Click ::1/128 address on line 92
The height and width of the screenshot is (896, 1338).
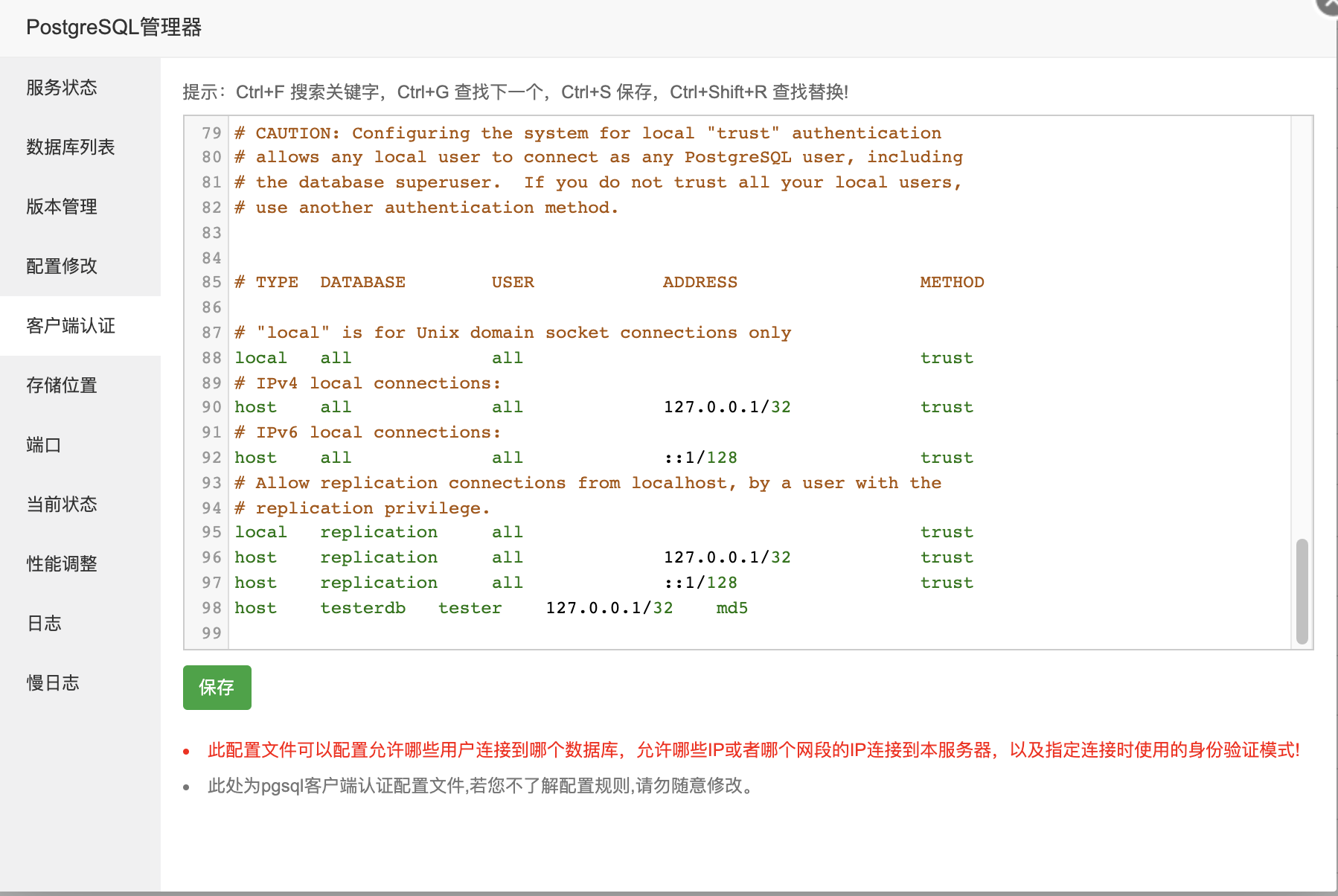click(x=700, y=458)
